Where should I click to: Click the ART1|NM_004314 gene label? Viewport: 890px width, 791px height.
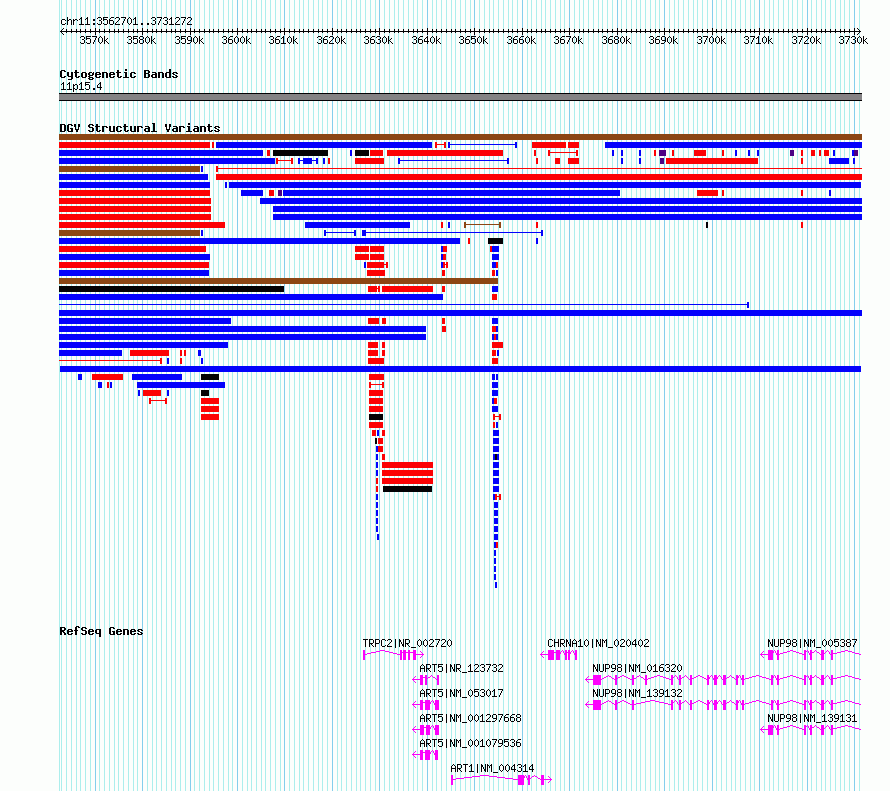[492, 768]
